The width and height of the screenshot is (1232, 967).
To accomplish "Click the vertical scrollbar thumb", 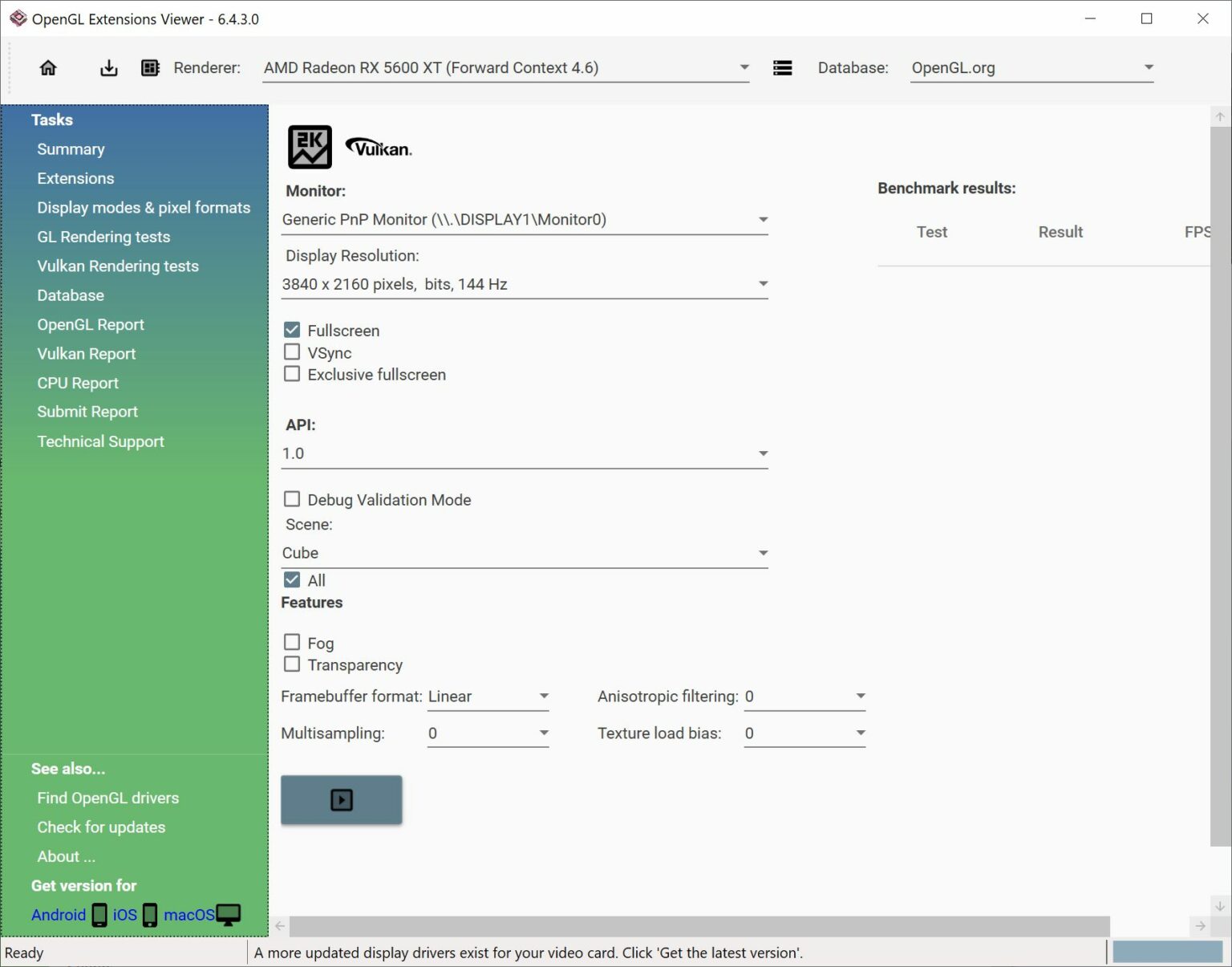I will point(1220,486).
